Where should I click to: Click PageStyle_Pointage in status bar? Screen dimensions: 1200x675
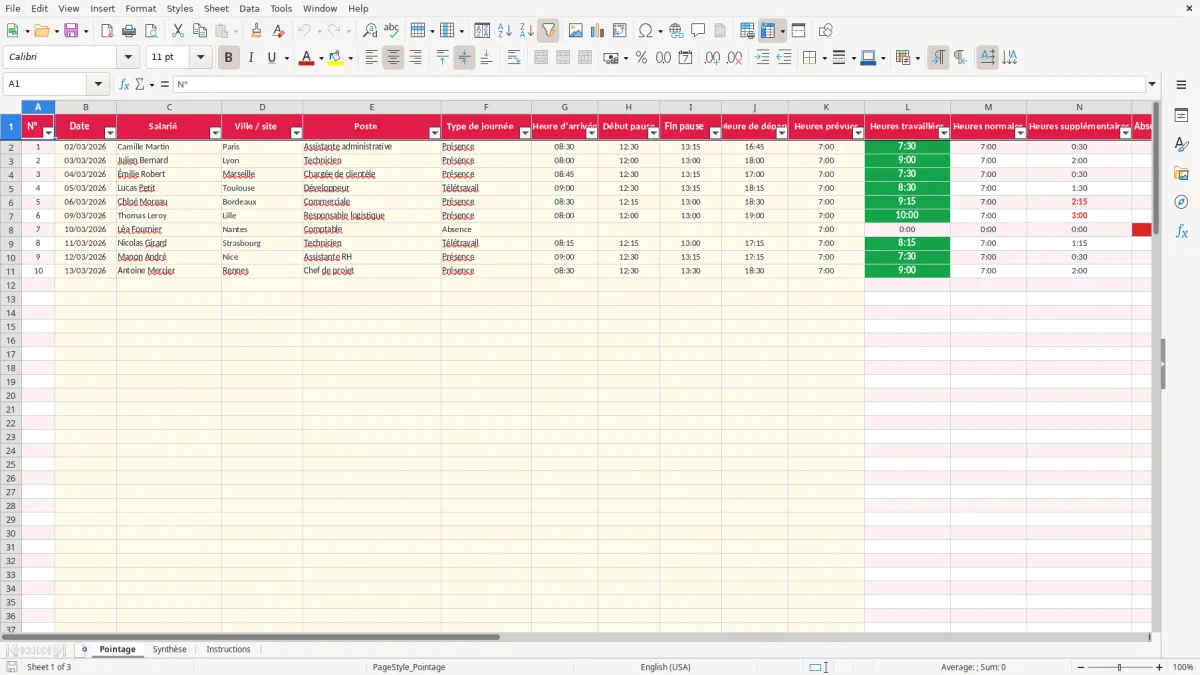[x=409, y=667]
